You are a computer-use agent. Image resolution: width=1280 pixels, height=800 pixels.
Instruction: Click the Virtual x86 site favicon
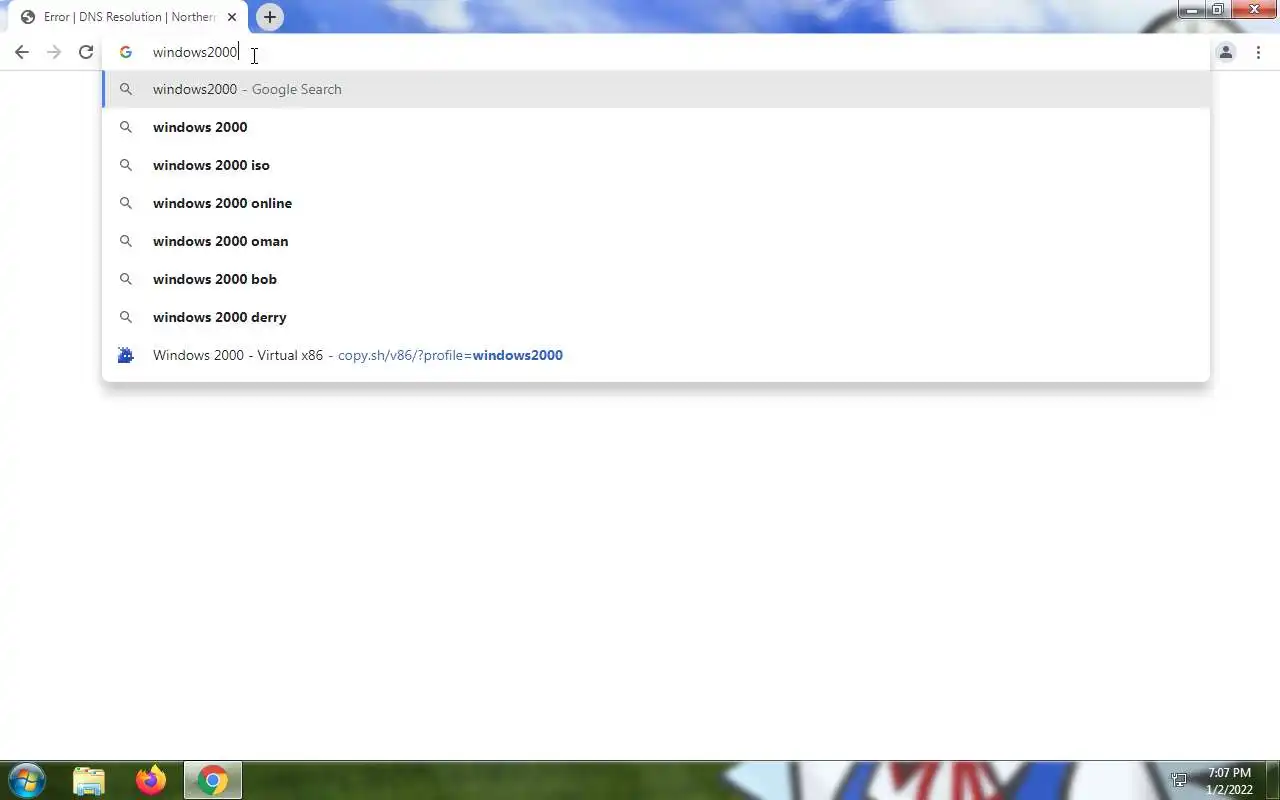[126, 355]
